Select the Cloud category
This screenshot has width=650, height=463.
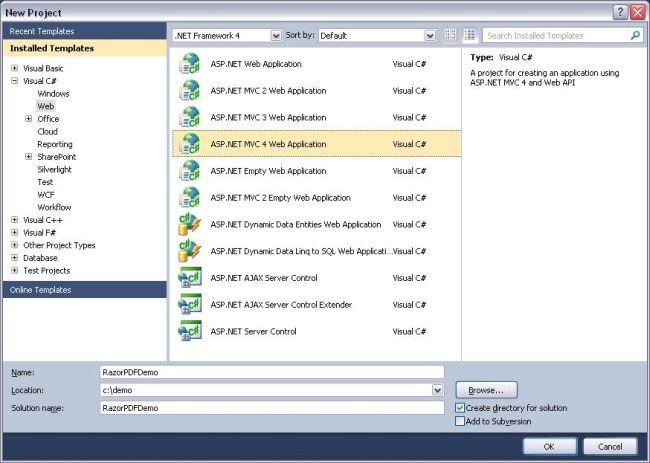pos(47,131)
